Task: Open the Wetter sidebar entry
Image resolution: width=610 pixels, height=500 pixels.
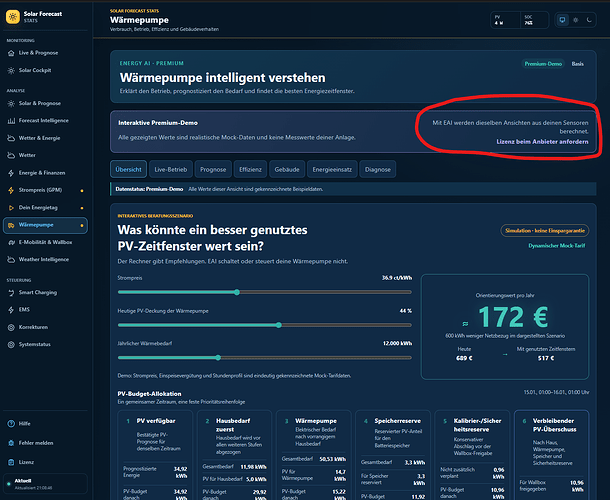Action: 27,155
